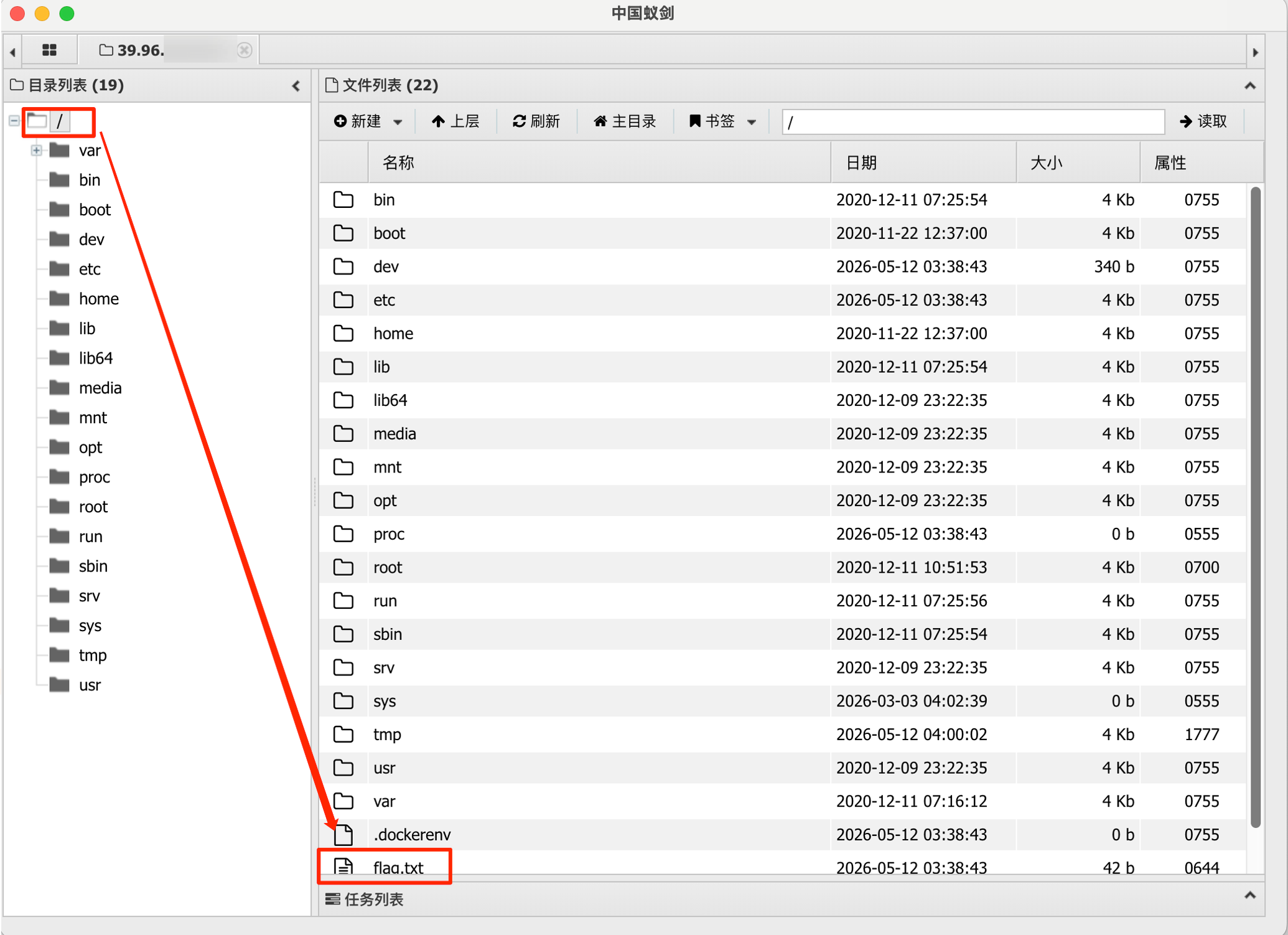1288x935 pixels.
Task: Expand the var folder in tree
Action: point(36,151)
